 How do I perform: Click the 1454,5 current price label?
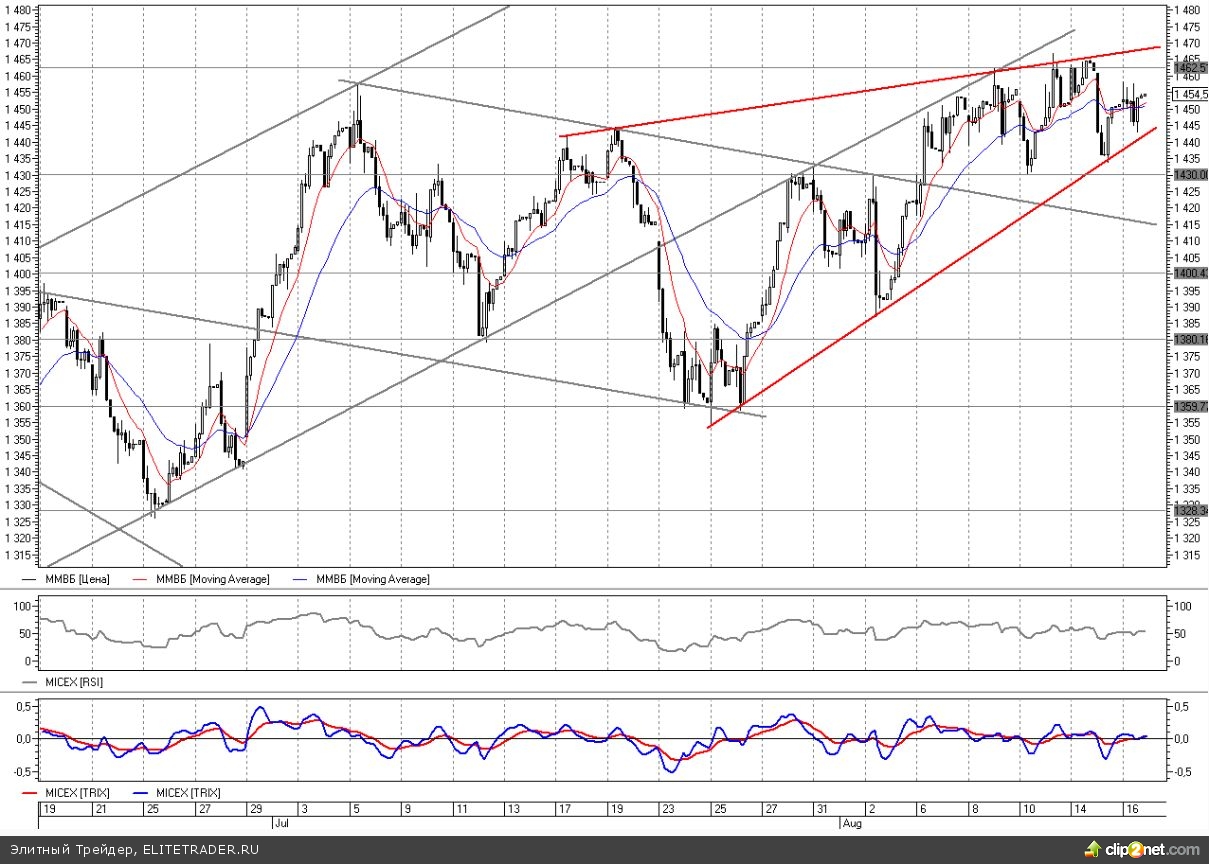(x=1190, y=94)
